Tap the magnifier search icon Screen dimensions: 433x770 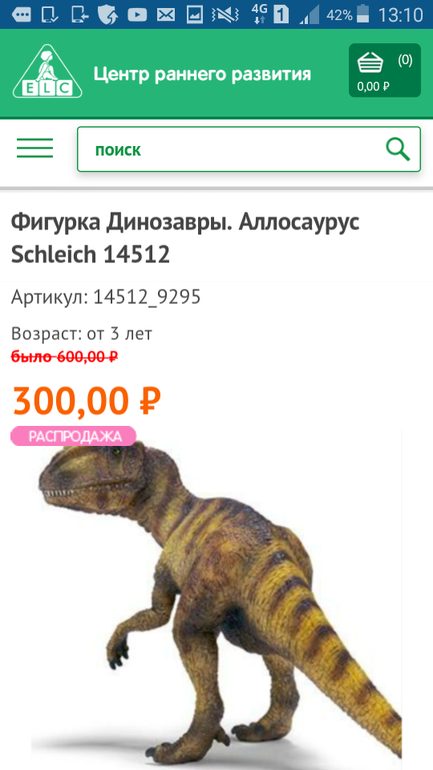[398, 149]
